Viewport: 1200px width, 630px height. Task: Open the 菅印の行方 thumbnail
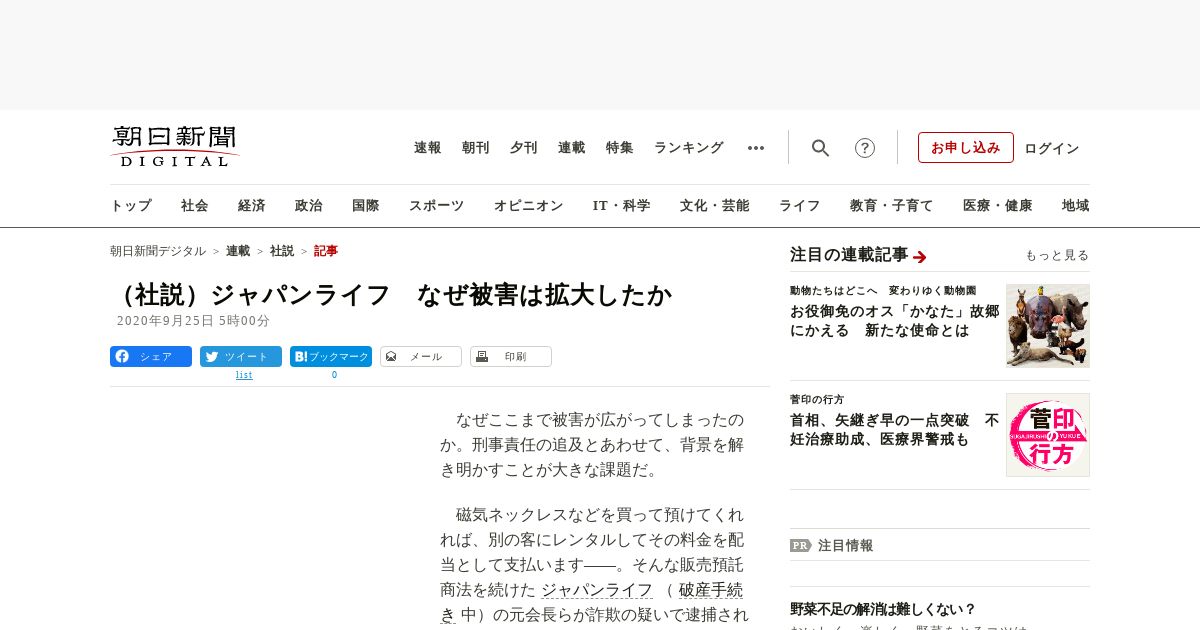pos(1048,435)
